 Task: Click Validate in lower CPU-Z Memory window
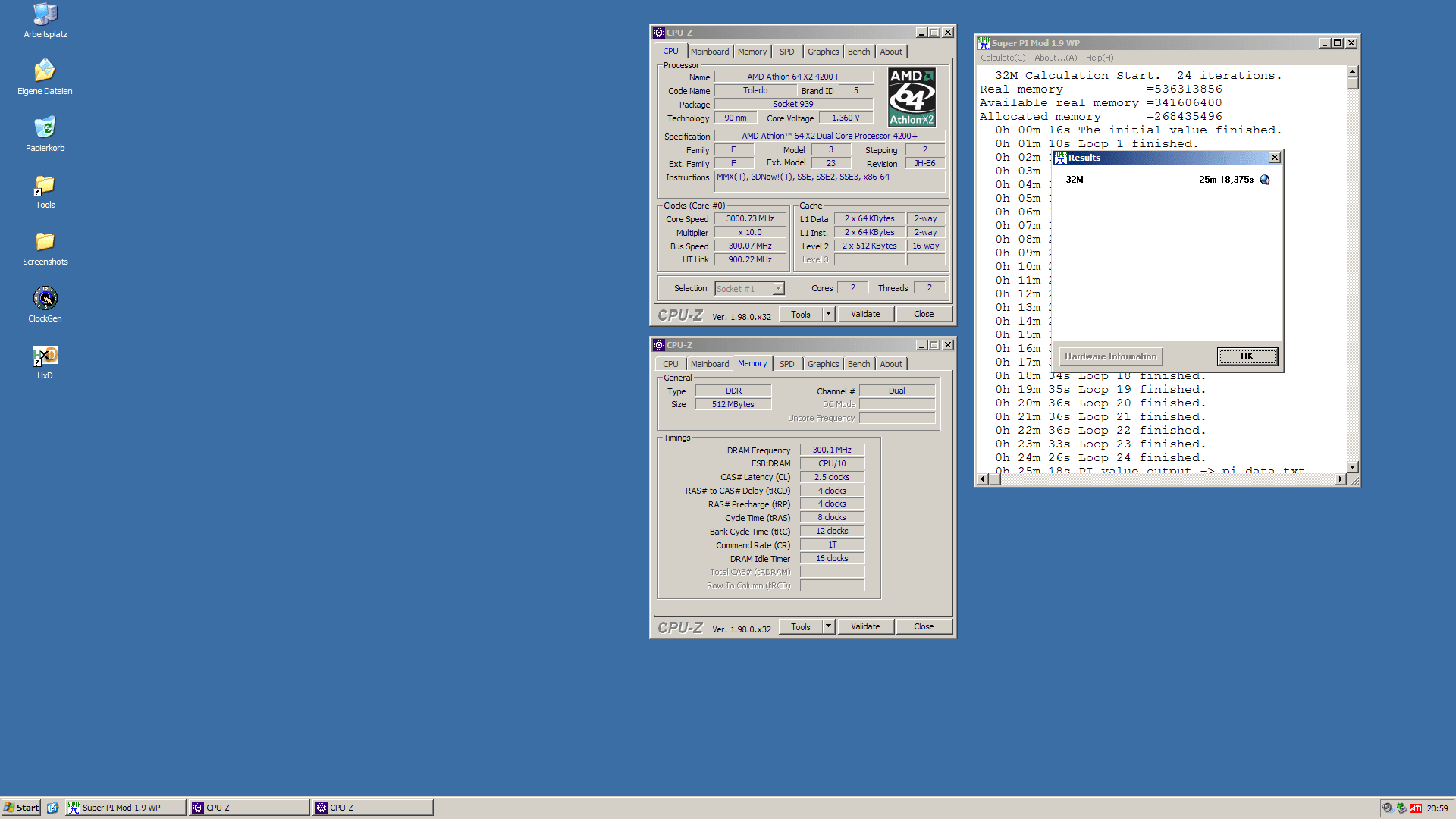click(865, 626)
